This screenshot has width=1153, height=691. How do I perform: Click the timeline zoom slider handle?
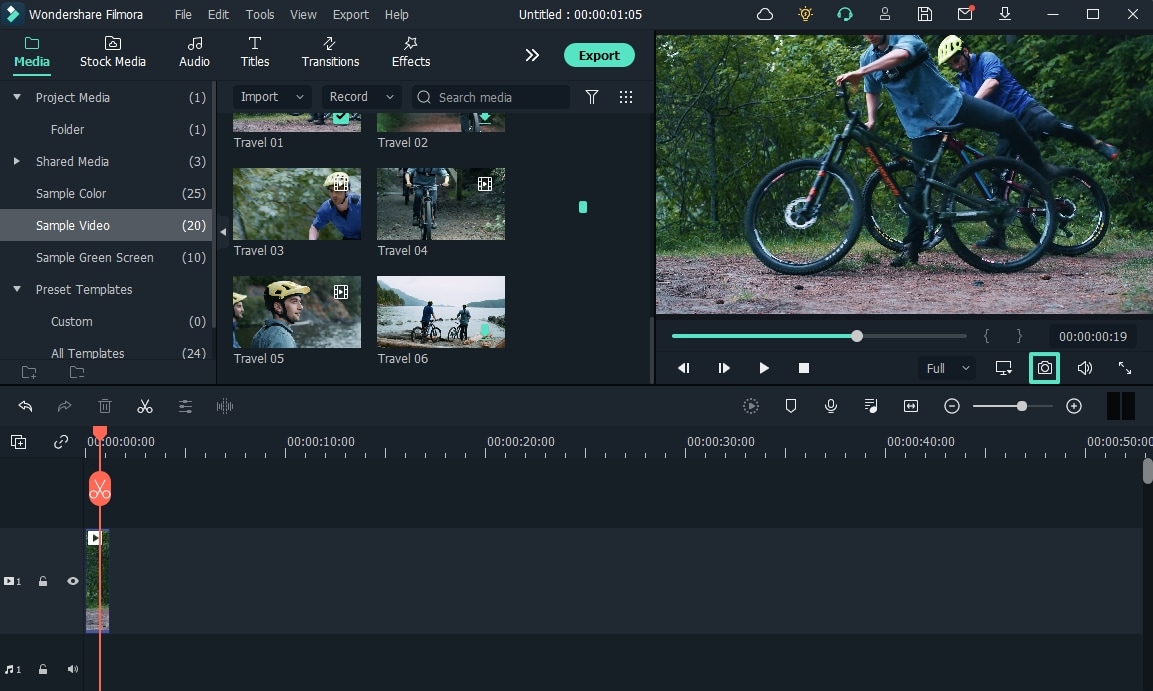pyautogui.click(x=1021, y=406)
